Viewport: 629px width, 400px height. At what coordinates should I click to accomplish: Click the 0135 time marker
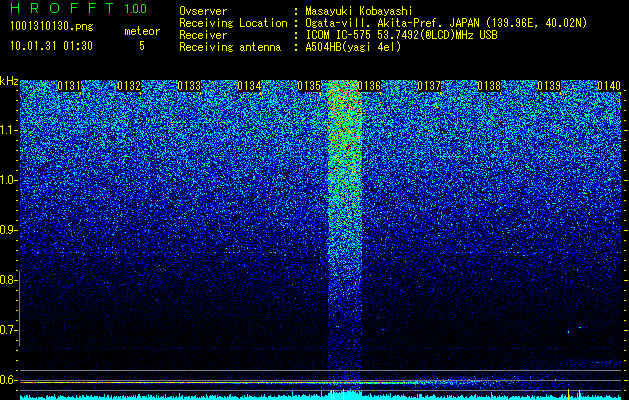tap(309, 86)
